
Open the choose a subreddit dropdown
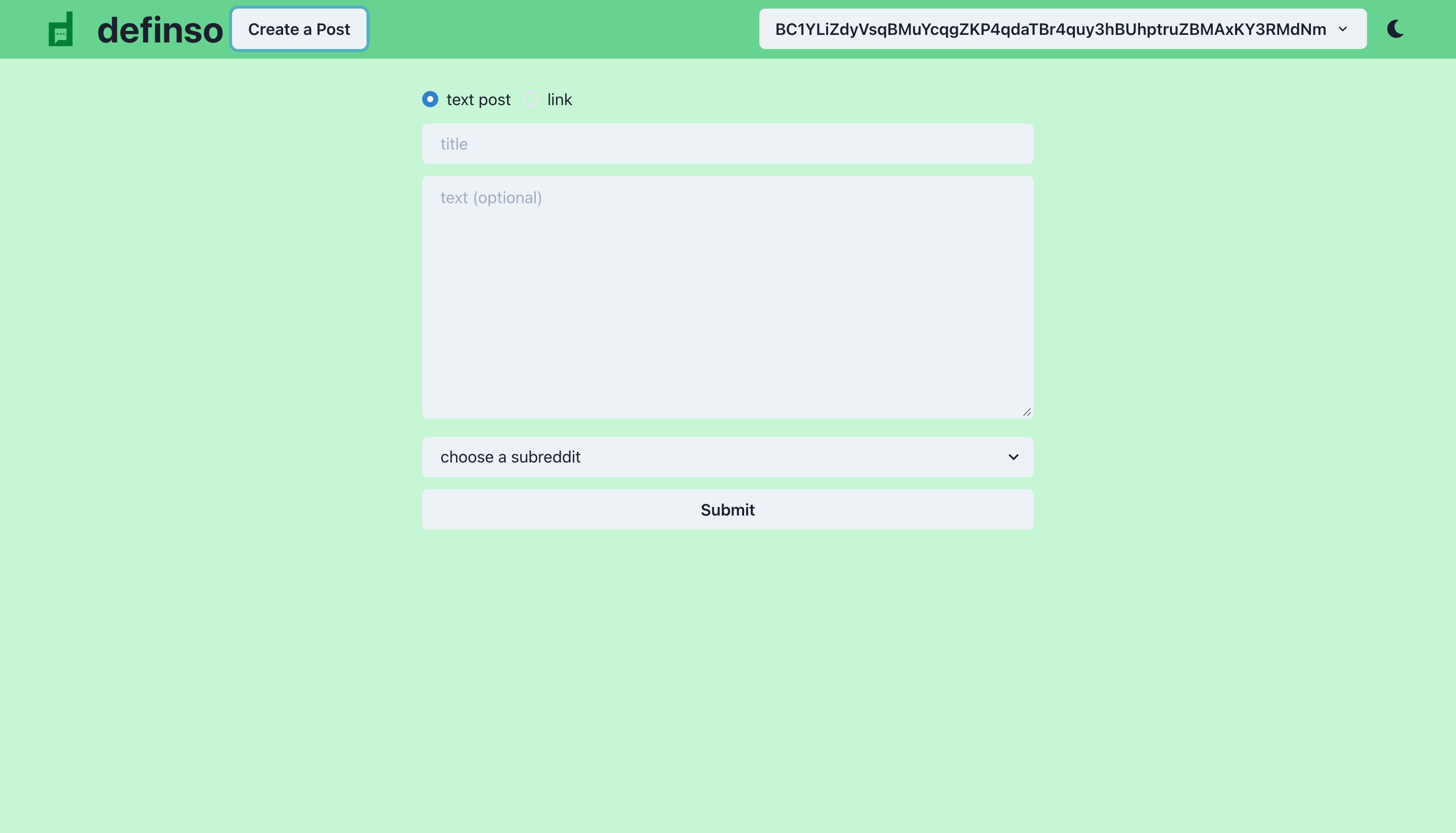727,456
